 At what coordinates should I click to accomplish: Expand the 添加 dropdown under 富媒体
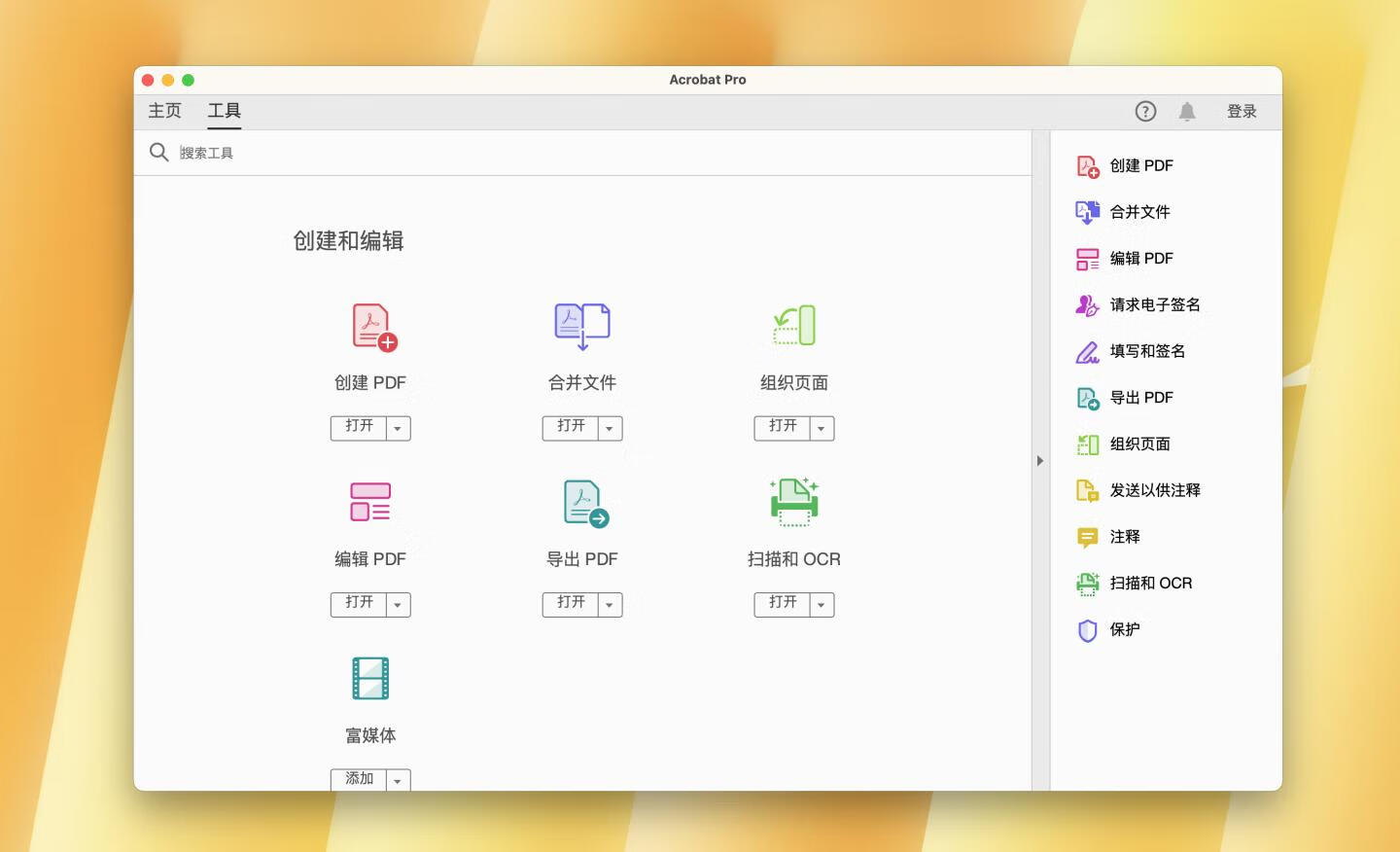click(x=398, y=779)
